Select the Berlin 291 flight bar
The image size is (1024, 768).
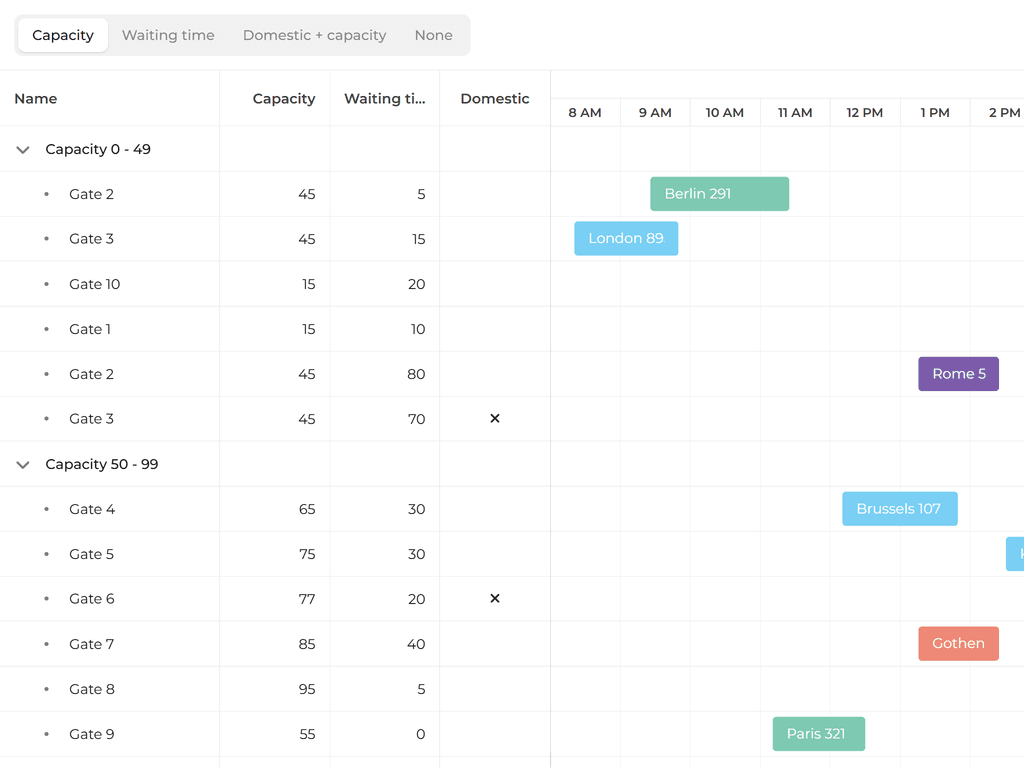pos(719,194)
